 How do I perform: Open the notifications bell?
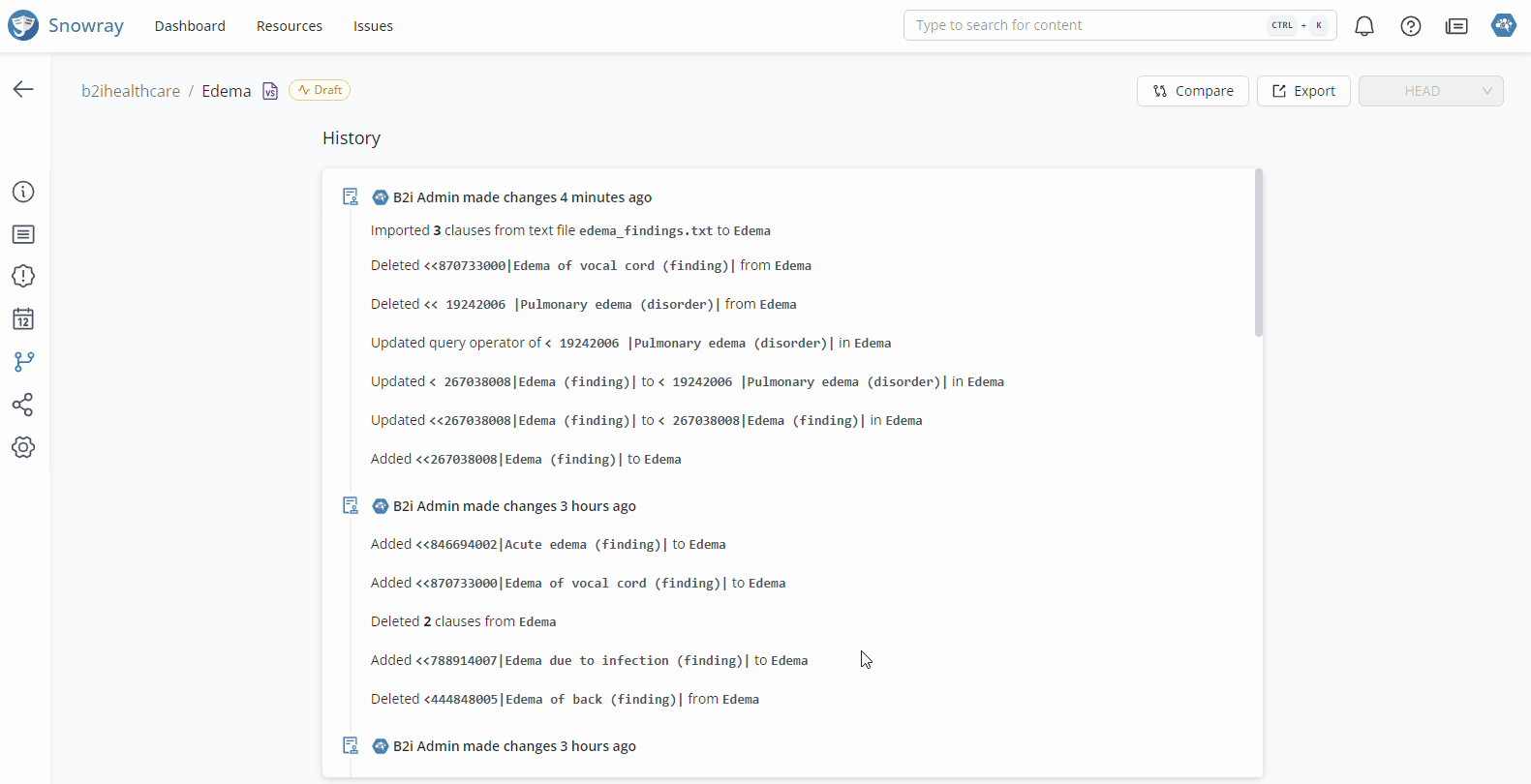tap(1364, 26)
